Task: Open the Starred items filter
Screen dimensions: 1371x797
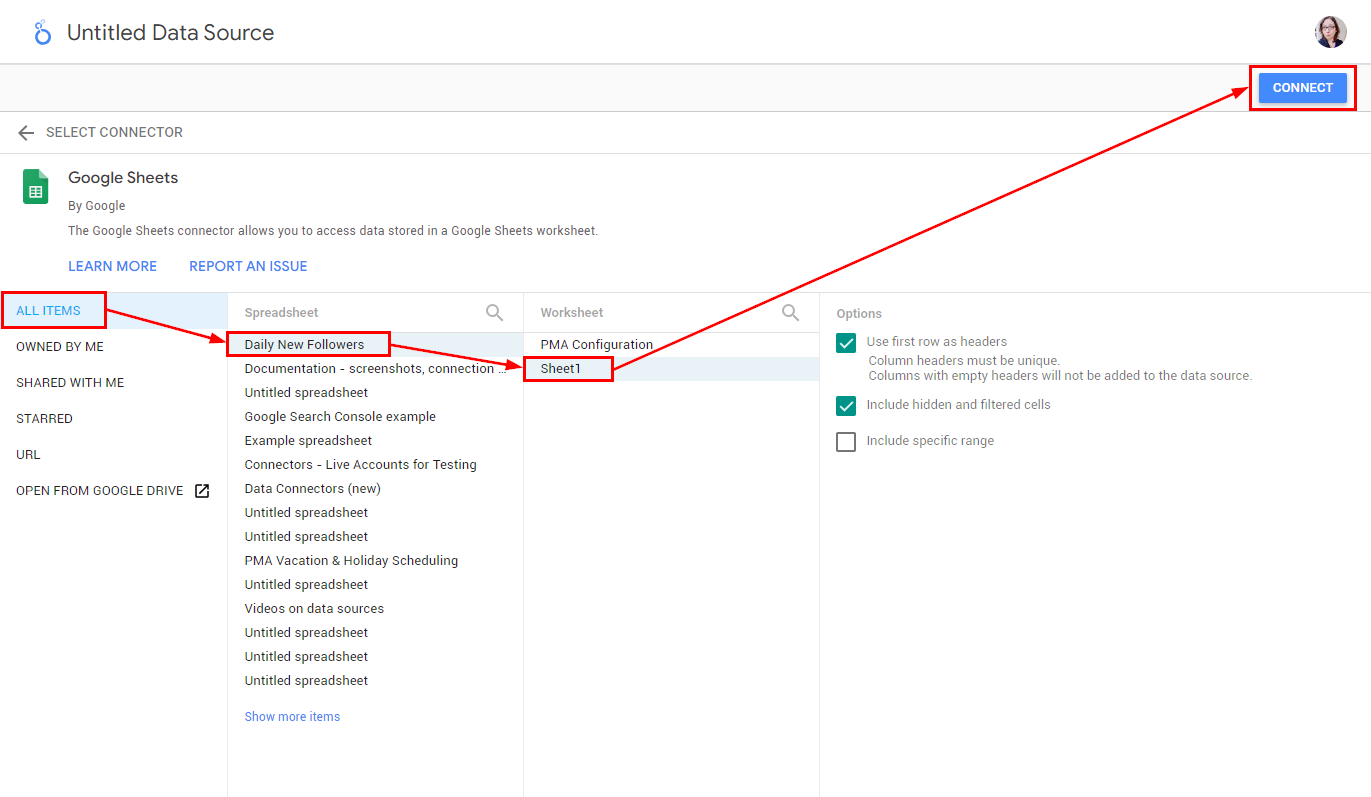Action: pyautogui.click(x=44, y=419)
